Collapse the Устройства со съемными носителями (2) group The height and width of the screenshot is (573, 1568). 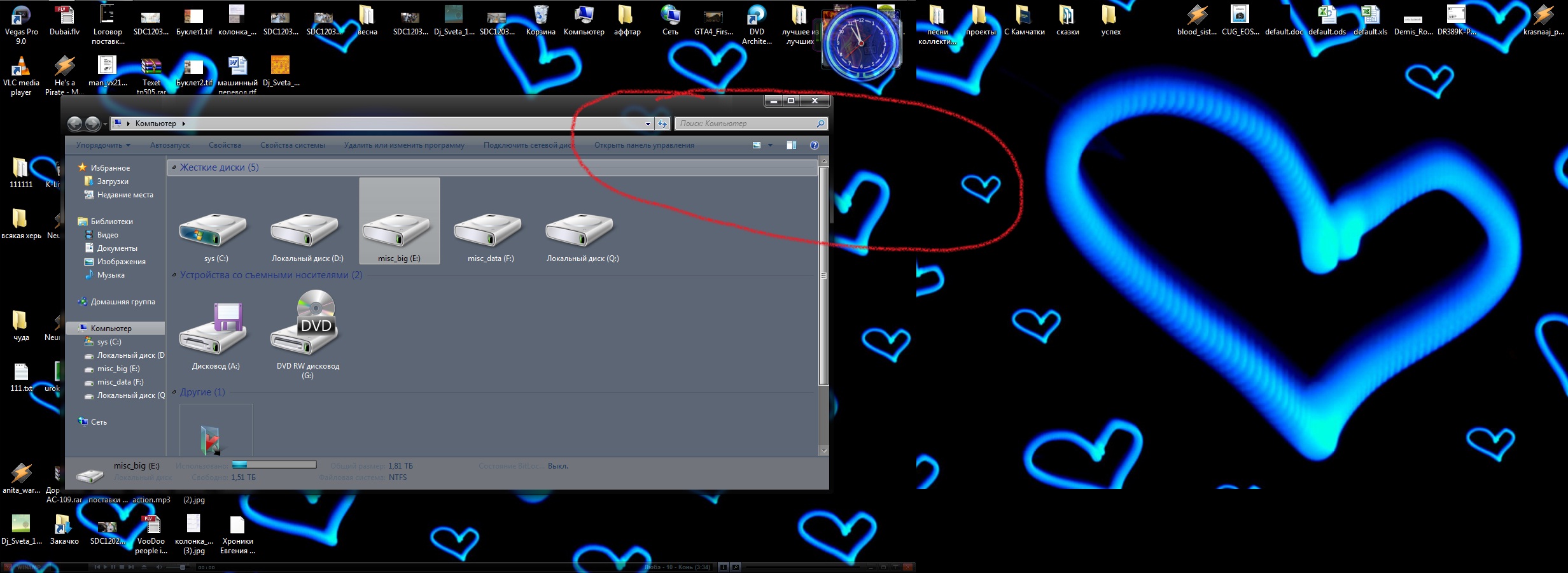point(174,275)
